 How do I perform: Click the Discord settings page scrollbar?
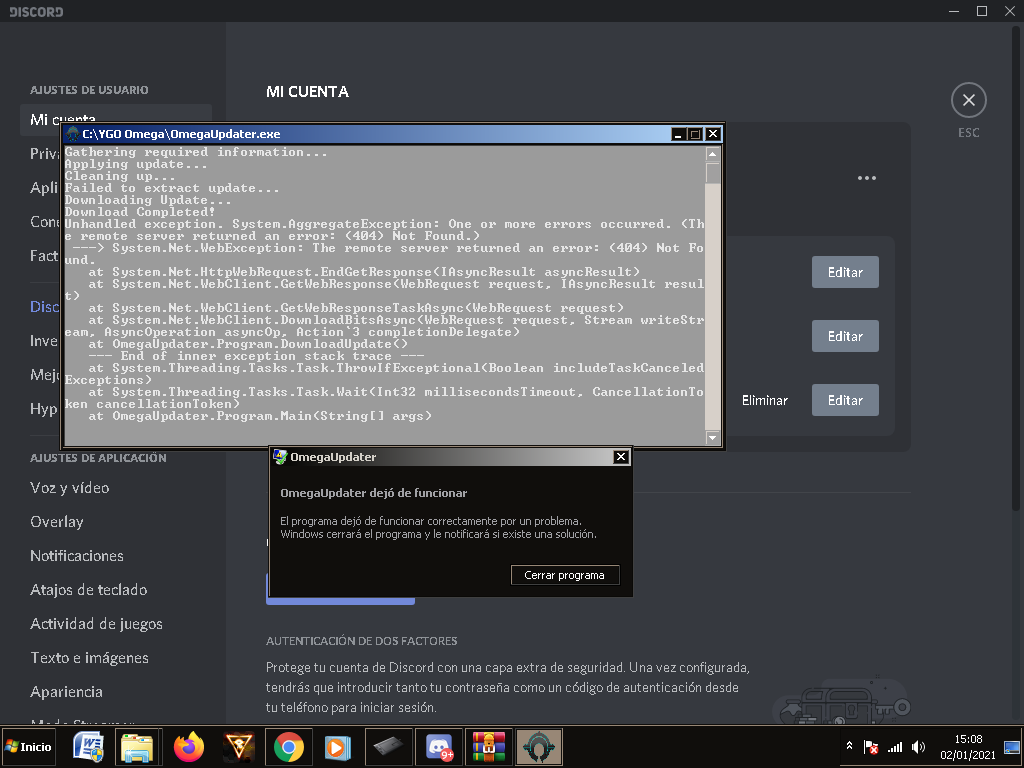tap(1016, 268)
